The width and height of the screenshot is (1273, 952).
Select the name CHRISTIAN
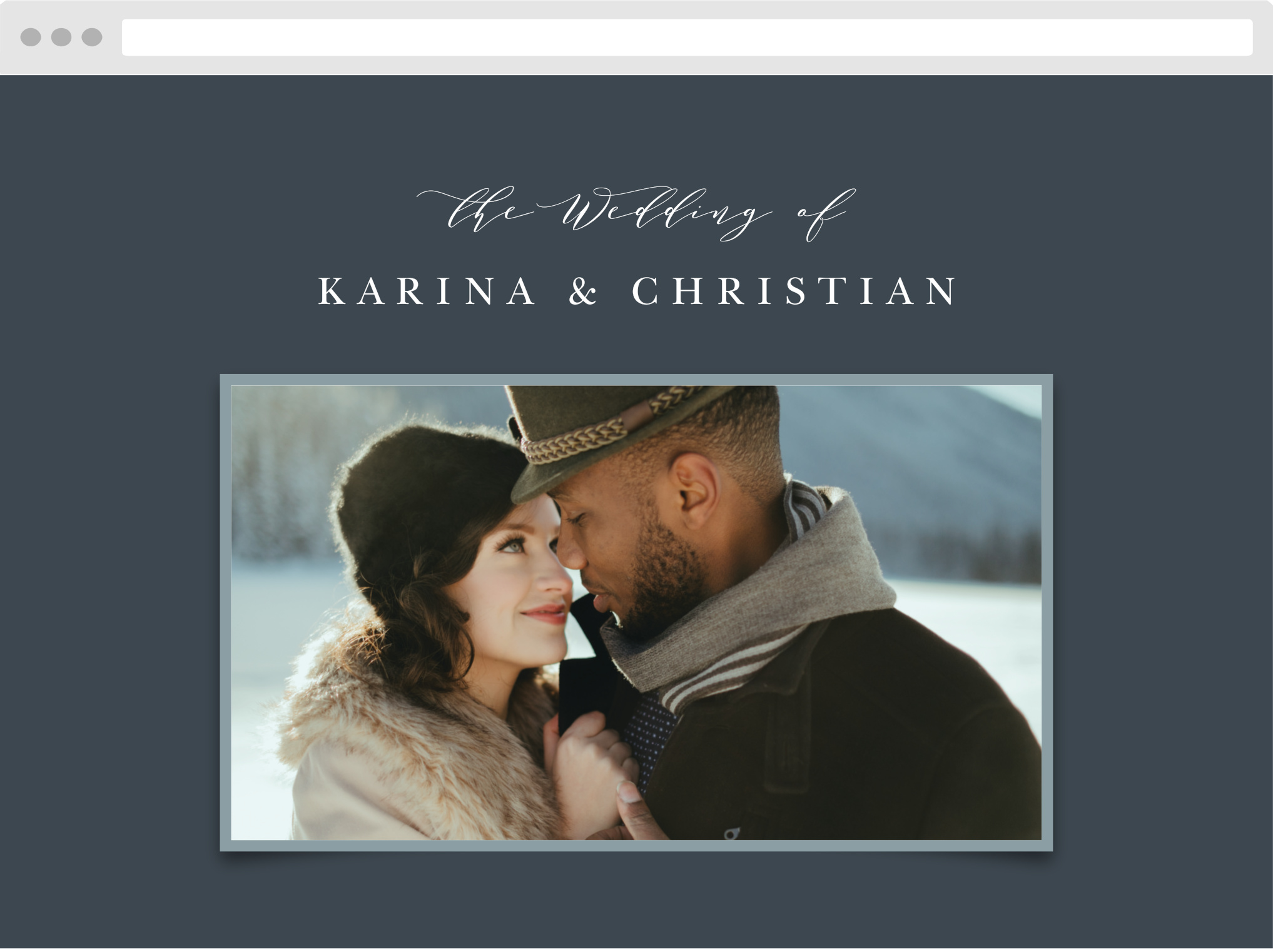pos(794,291)
